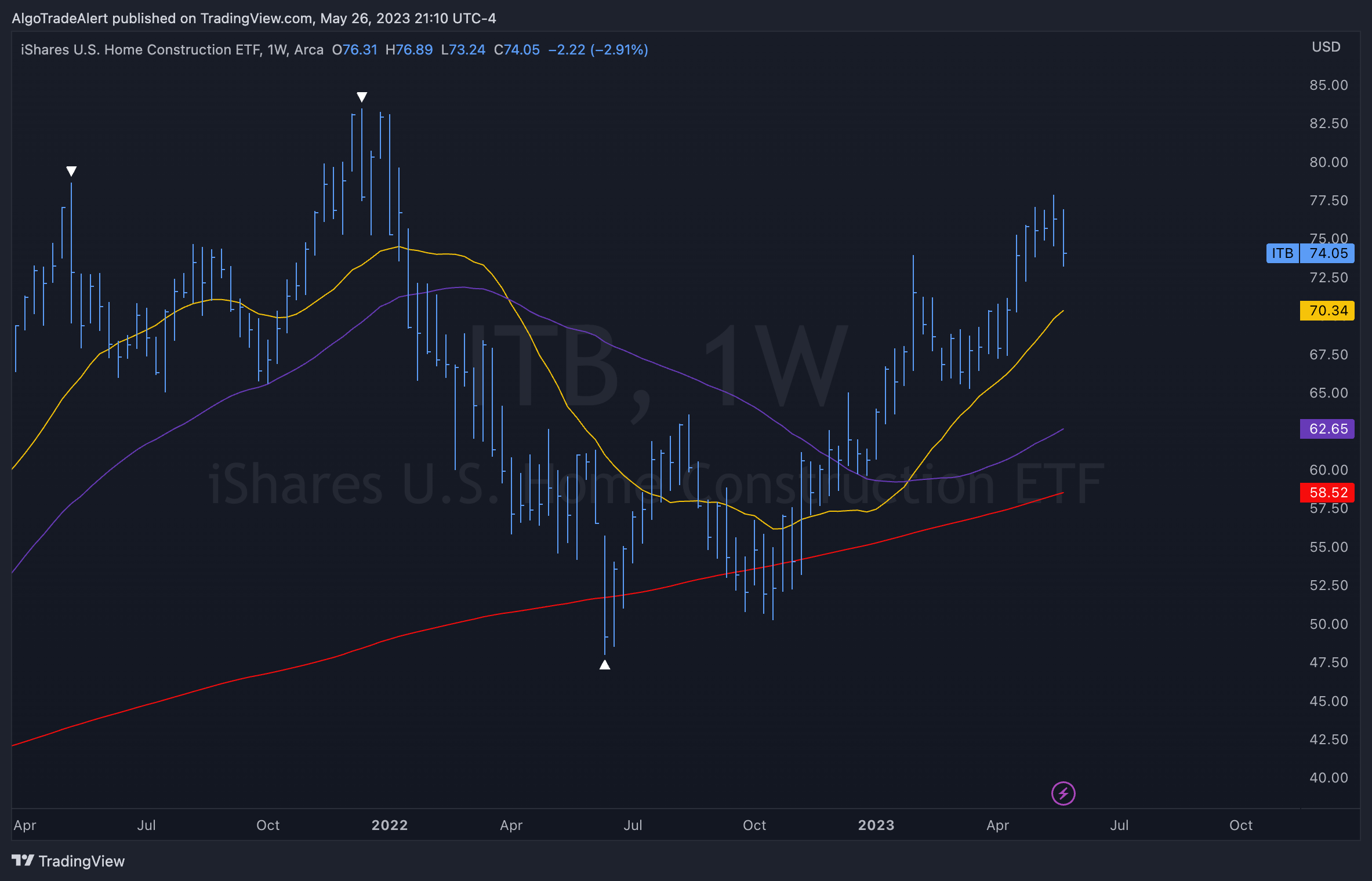
Task: Click the close value C74.05
Action: pyautogui.click(x=517, y=50)
